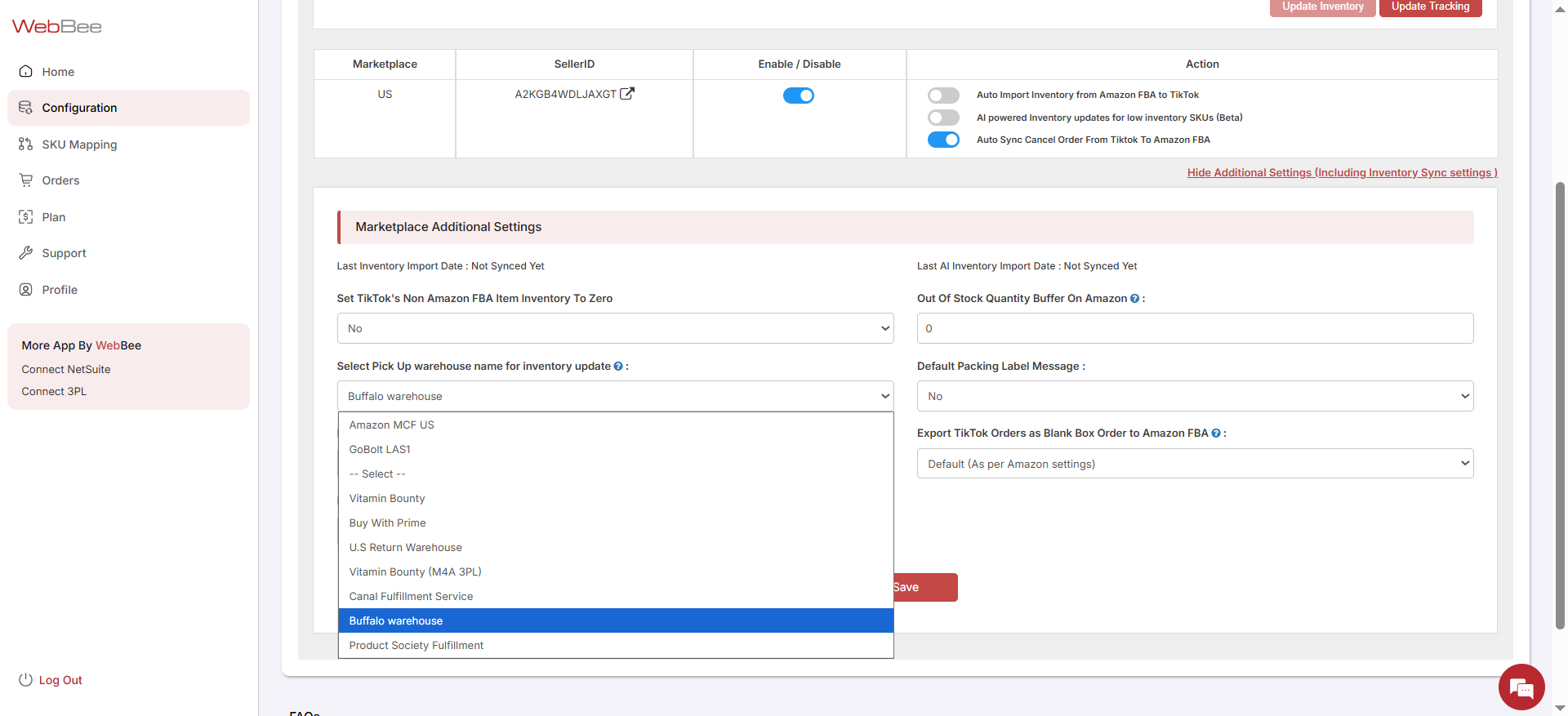Turn off Auto Sync Cancel Order toggle
Image resolution: width=1568 pixels, height=716 pixels.
point(943,140)
